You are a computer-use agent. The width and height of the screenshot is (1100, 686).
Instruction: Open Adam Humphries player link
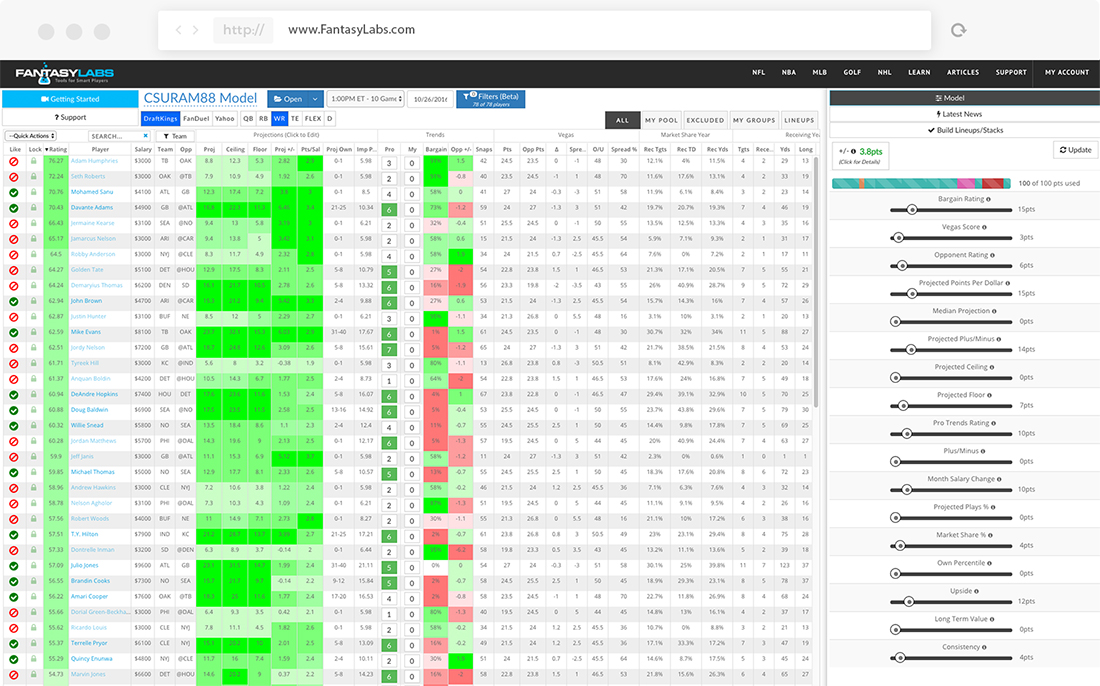(x=94, y=161)
